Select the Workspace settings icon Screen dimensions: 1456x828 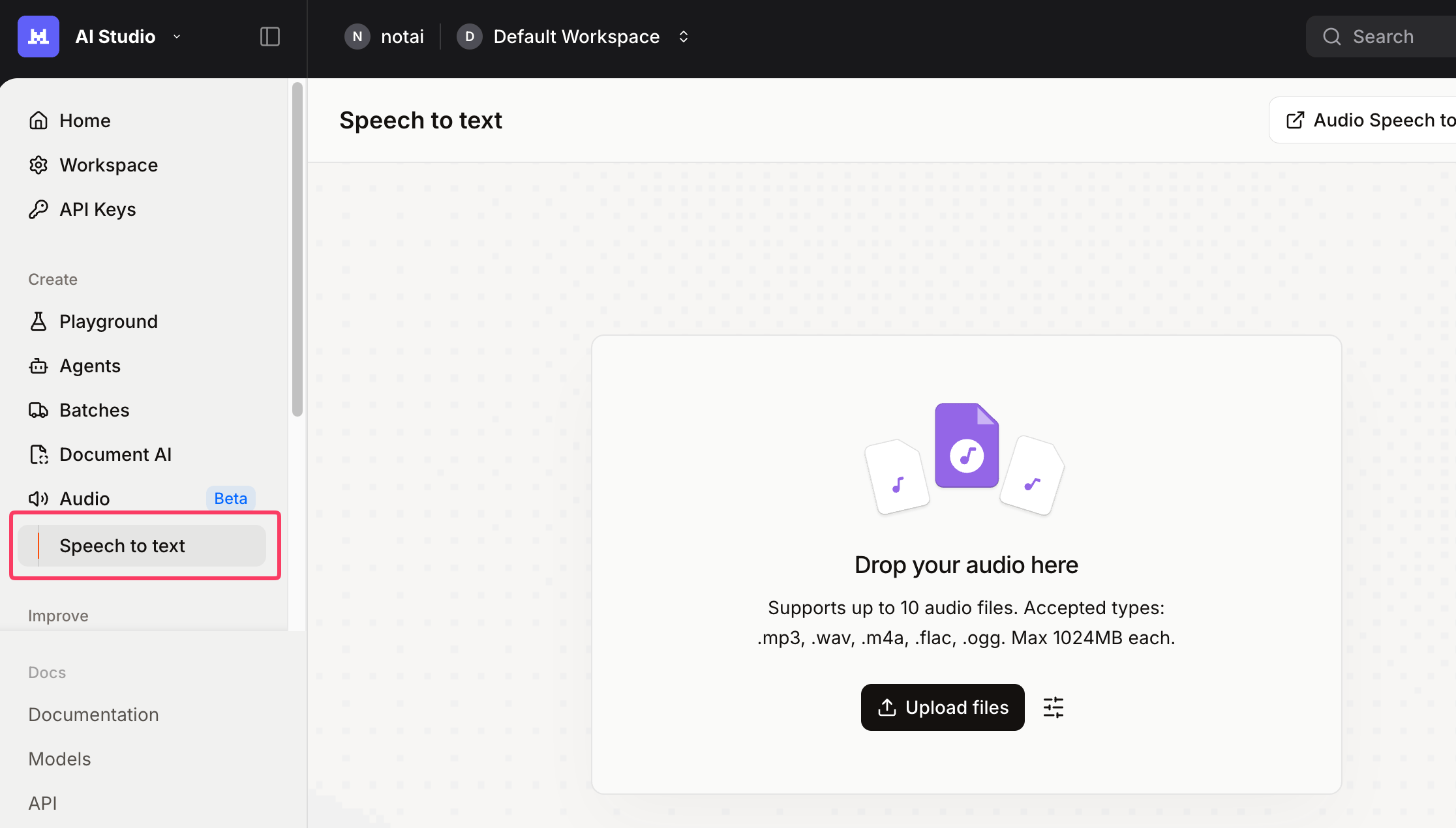point(38,164)
